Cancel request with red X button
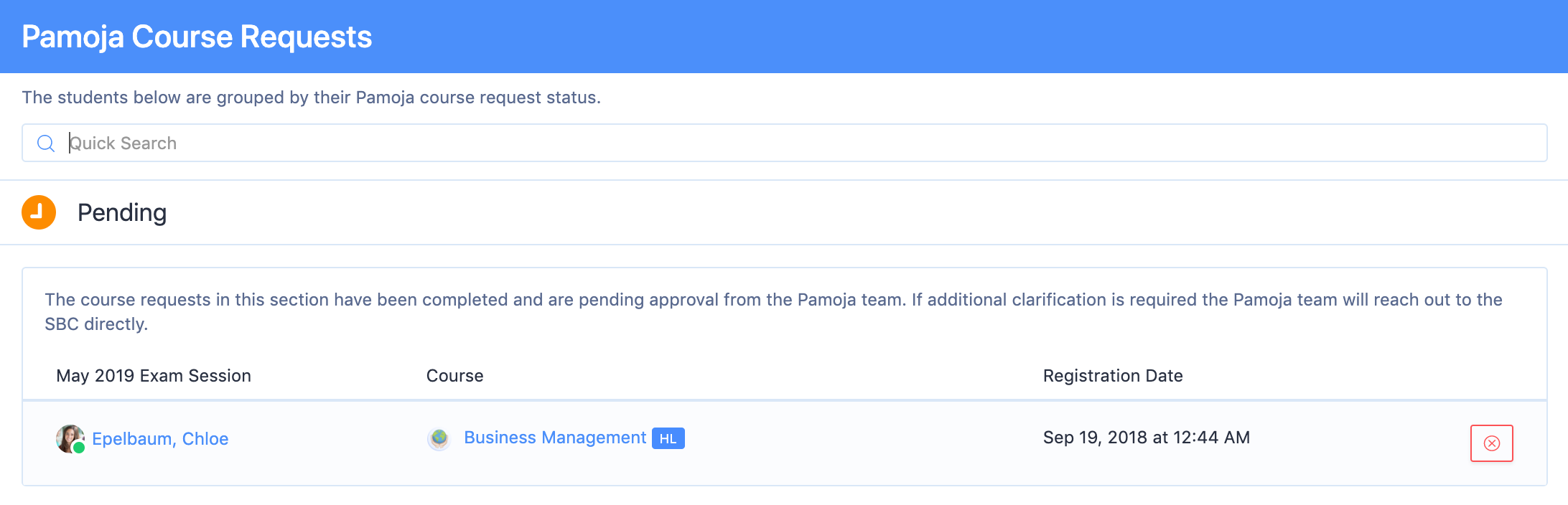 click(1491, 443)
